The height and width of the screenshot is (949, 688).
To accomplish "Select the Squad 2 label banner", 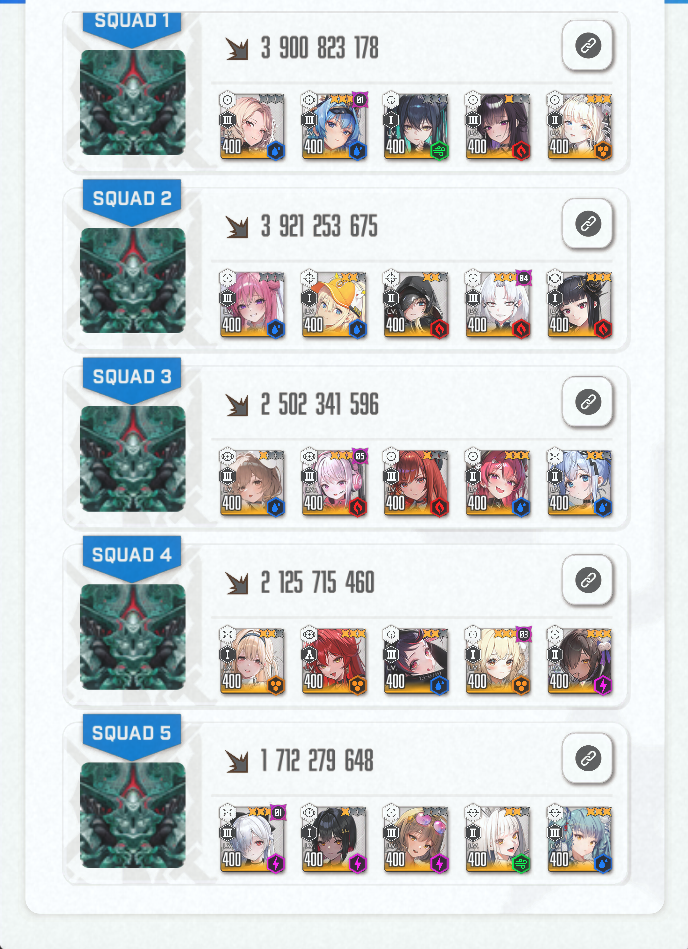I will pos(132,201).
